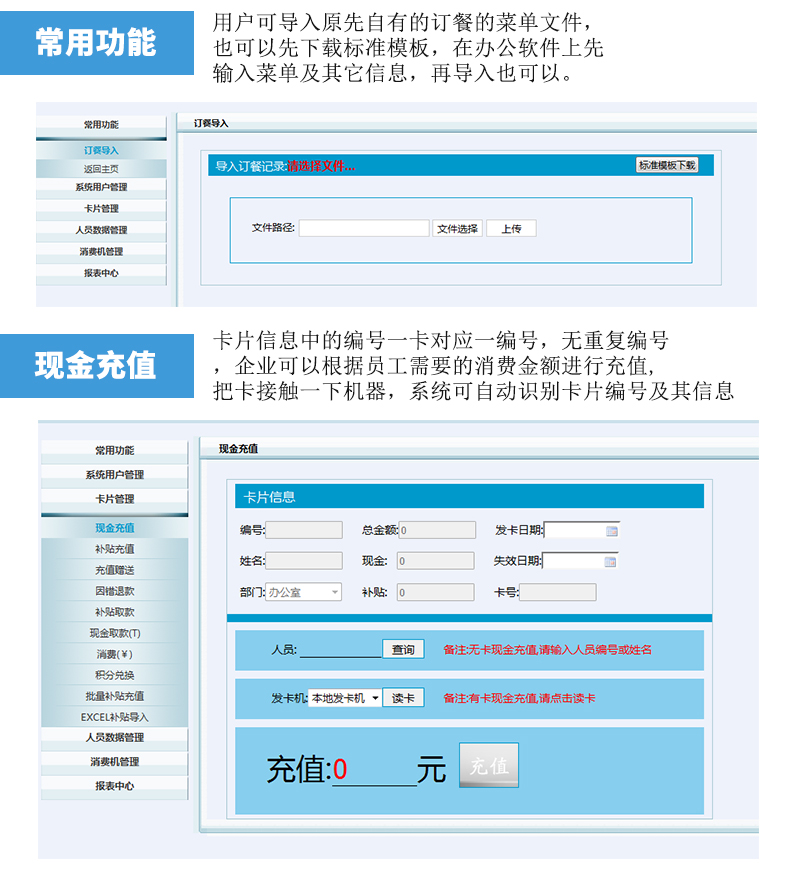Open EXCEL补贴导入 from the sidebar
800x870 pixels.
point(115,717)
